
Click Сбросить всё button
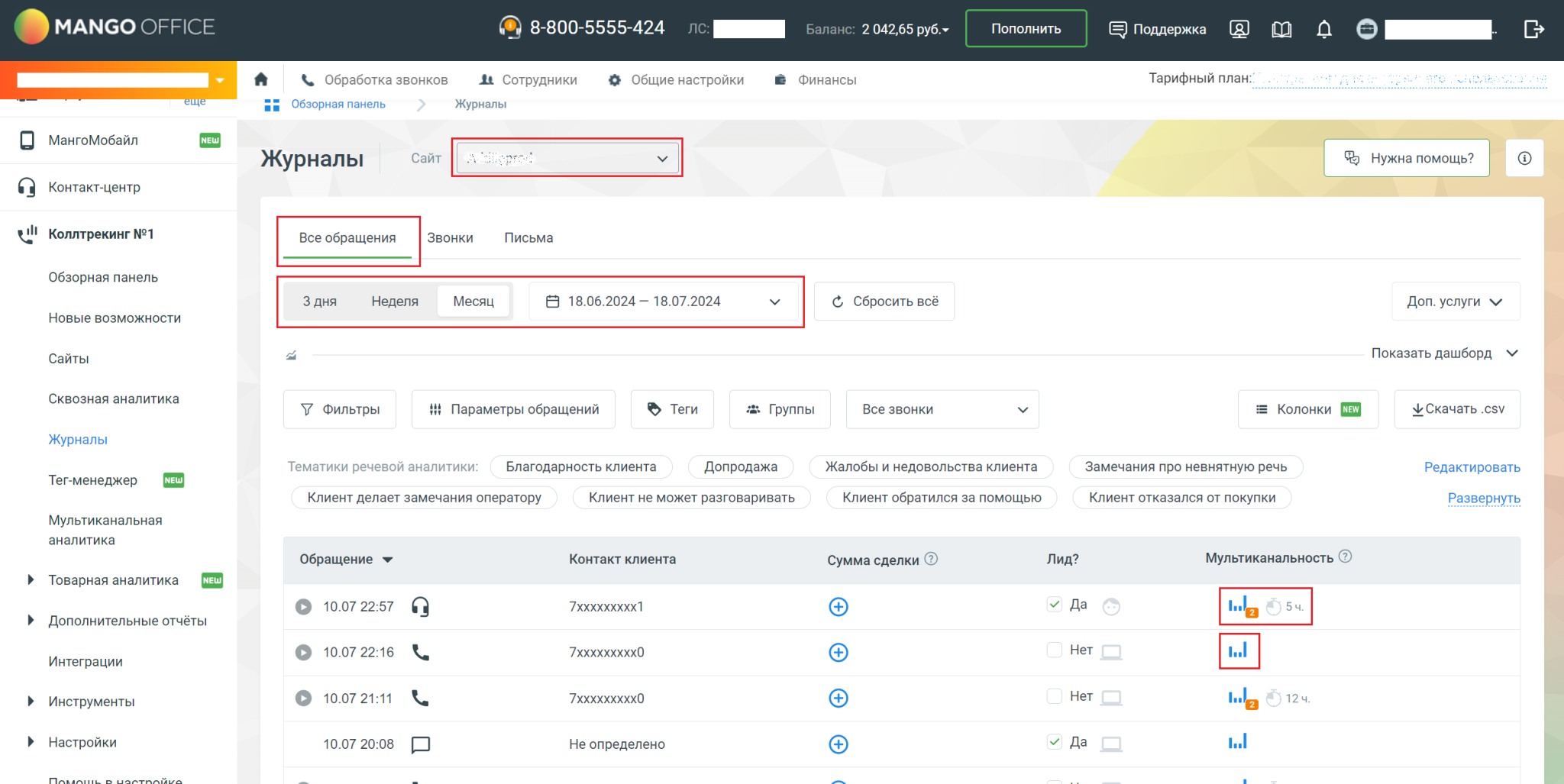[x=884, y=302]
